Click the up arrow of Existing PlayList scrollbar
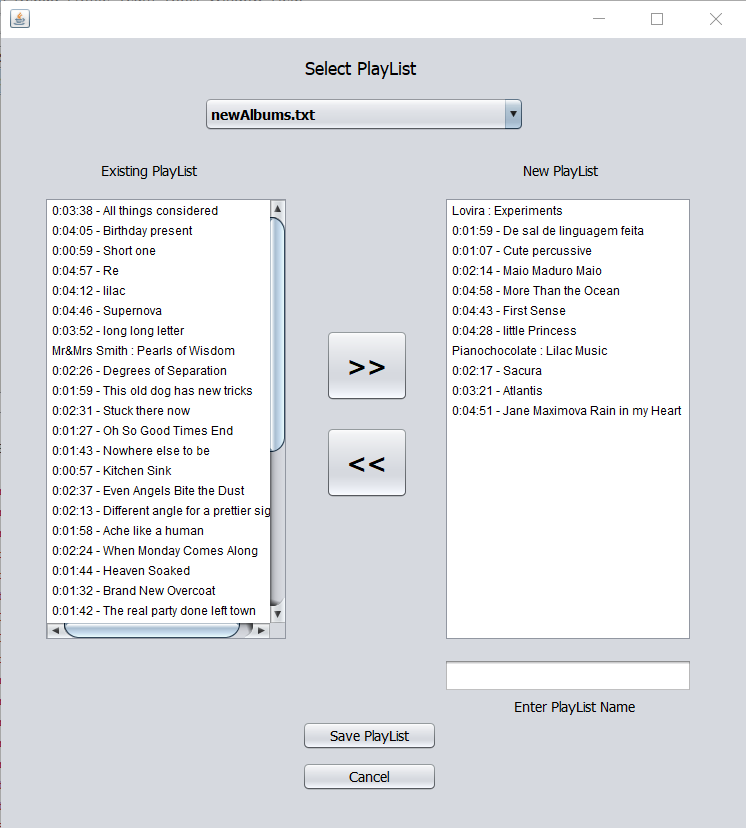 click(x=278, y=209)
